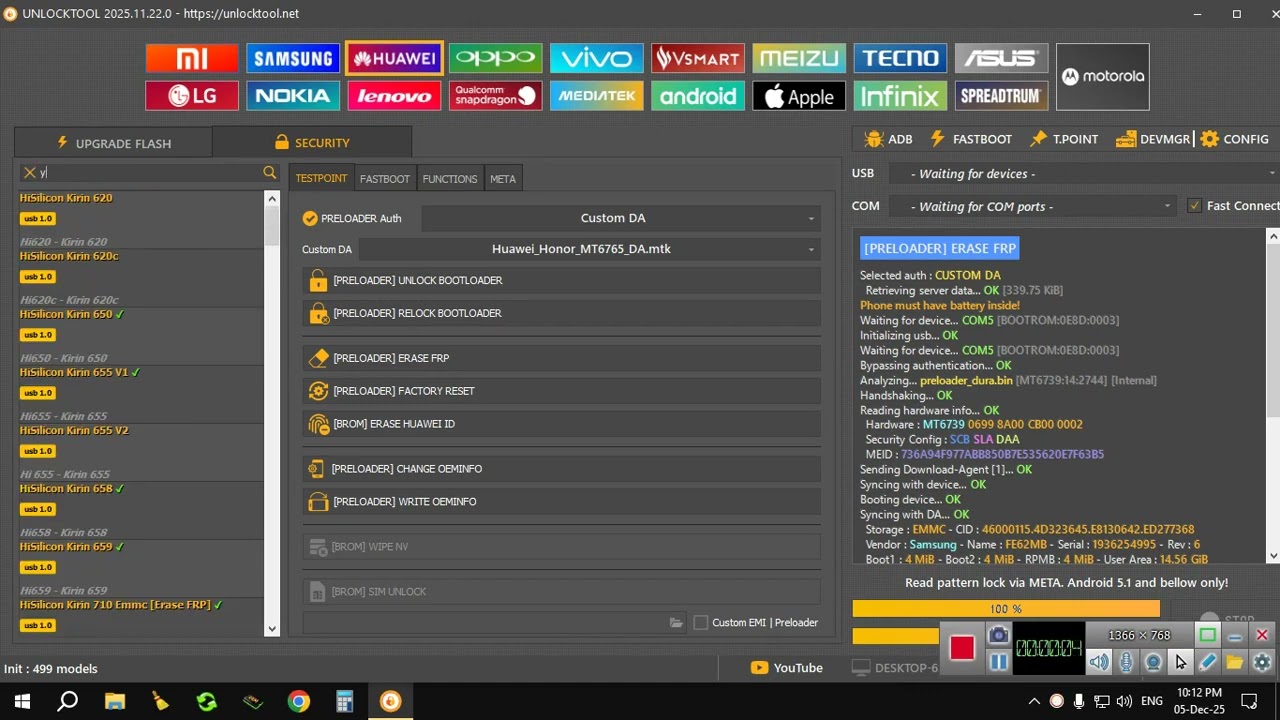Image resolution: width=1280 pixels, height=720 pixels.
Task: Stop recording with the red square button
Action: click(x=962, y=648)
